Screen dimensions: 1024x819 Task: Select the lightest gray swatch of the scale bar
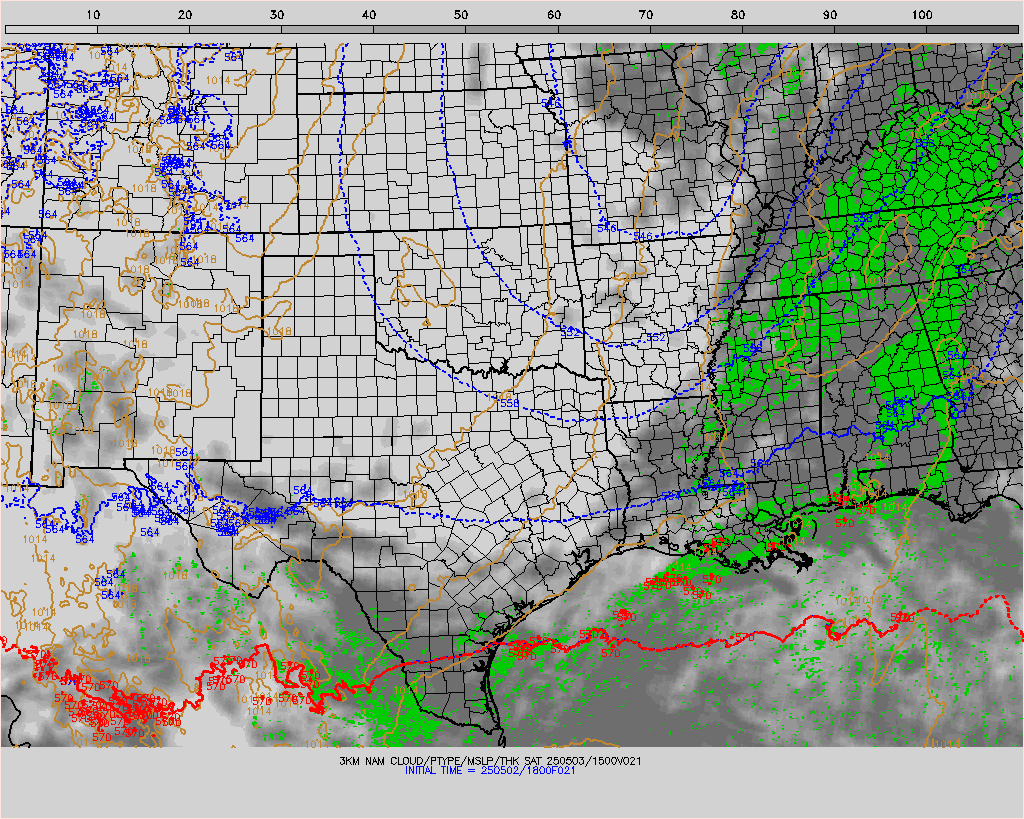pyautogui.click(x=52, y=29)
